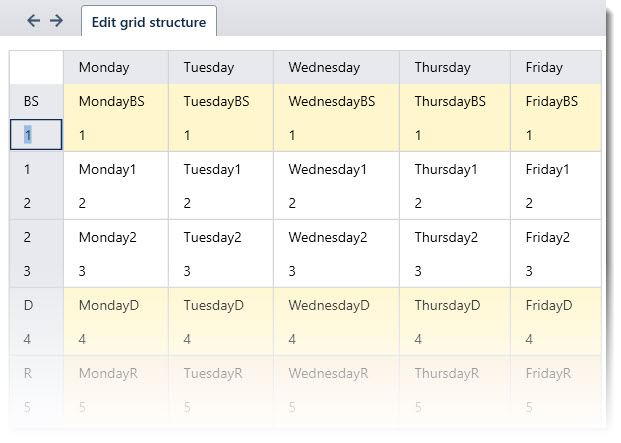Click the Friday2 cell
This screenshot has width=621, height=443.
tap(547, 237)
